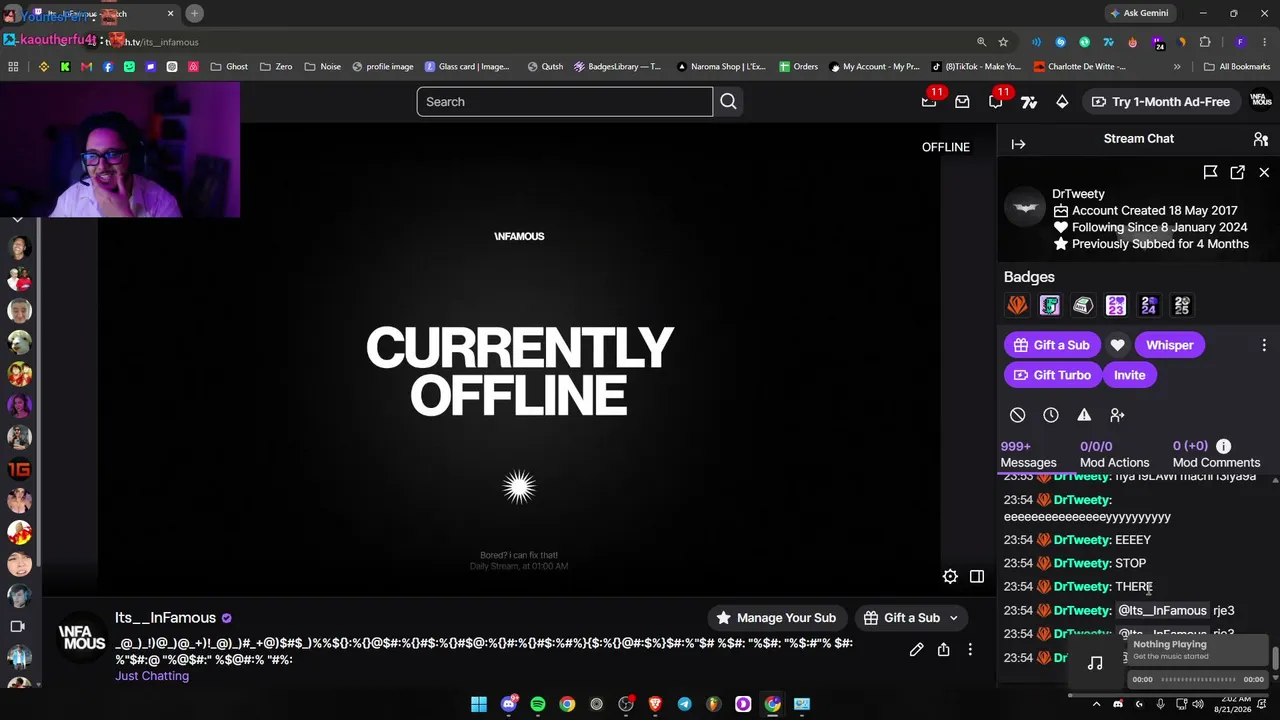Click the INFAMOUS channel logo avatar
Screen dimensions: 1280x720
point(82,638)
